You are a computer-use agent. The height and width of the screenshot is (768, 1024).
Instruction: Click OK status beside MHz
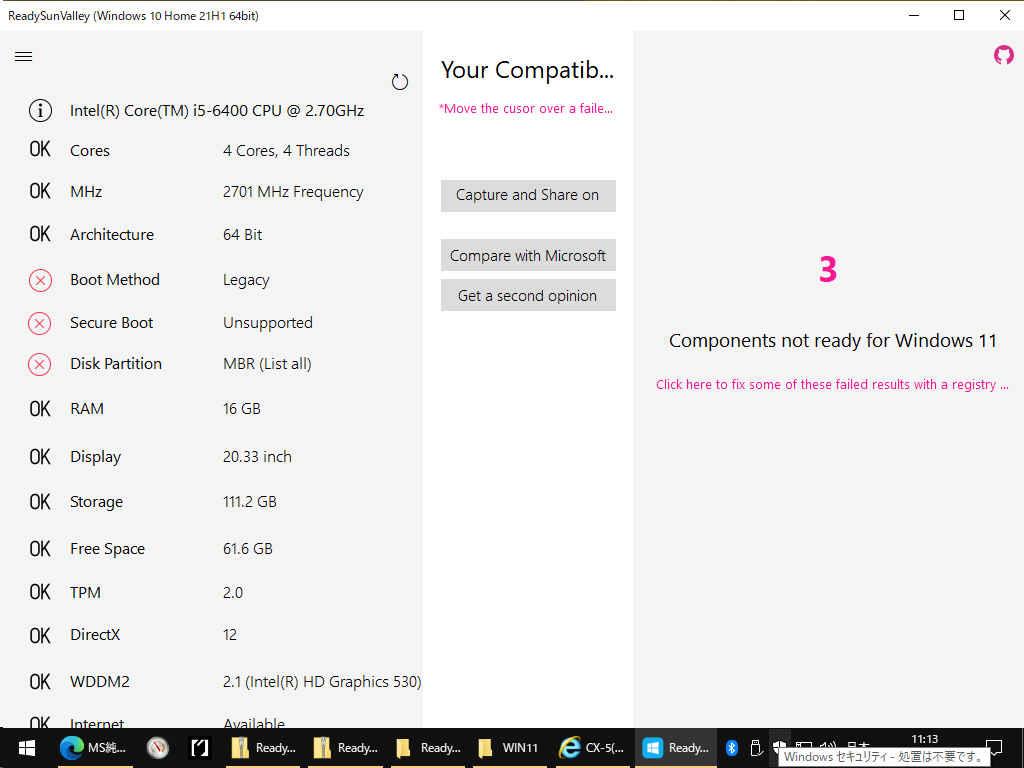pyautogui.click(x=40, y=191)
